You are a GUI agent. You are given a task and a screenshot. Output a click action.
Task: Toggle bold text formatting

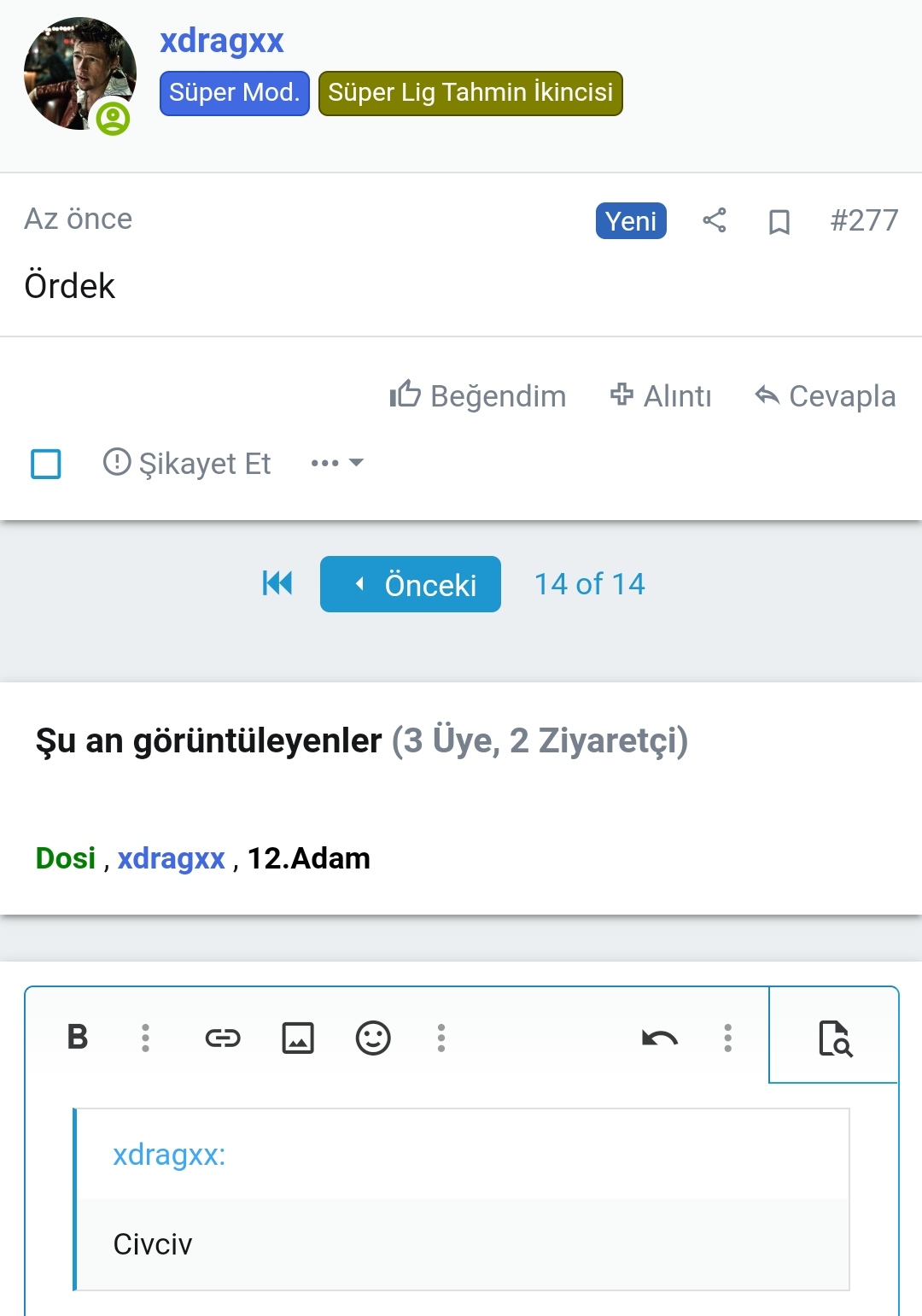coord(78,1037)
